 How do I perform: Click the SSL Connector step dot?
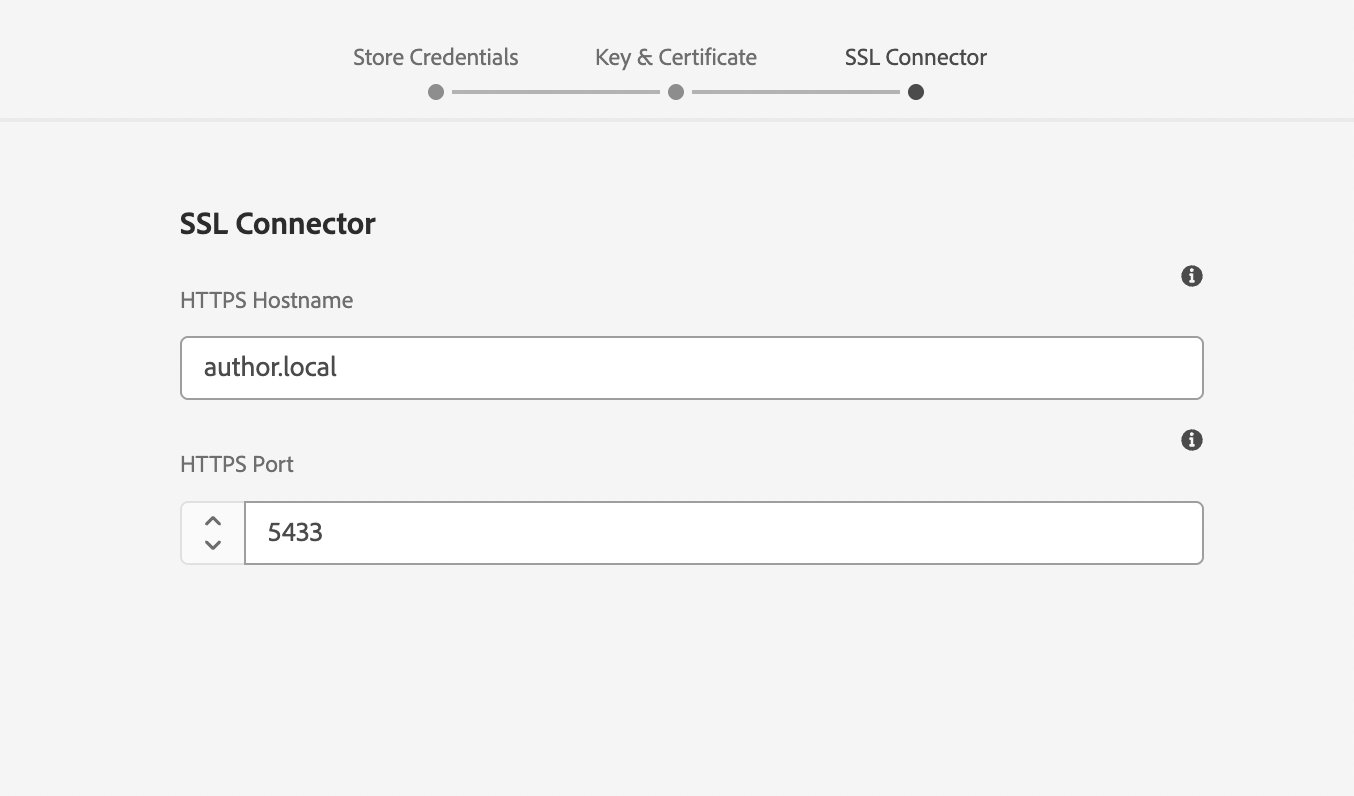click(x=916, y=92)
